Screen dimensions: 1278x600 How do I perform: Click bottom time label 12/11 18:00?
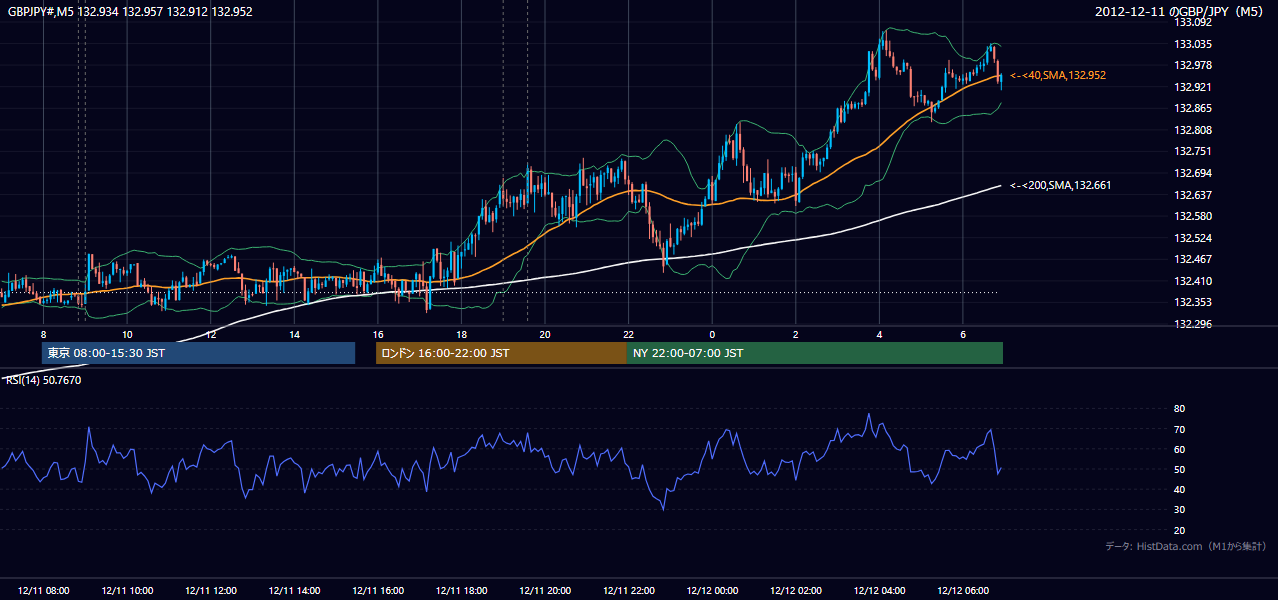(x=461, y=591)
